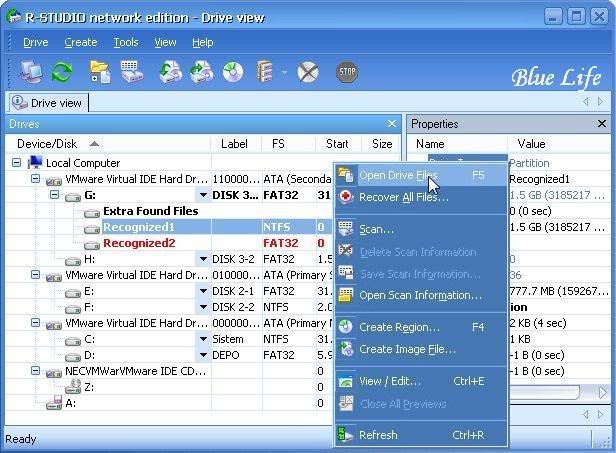Click the Open Image toolbar icon
This screenshot has width=616, height=453.
170,72
